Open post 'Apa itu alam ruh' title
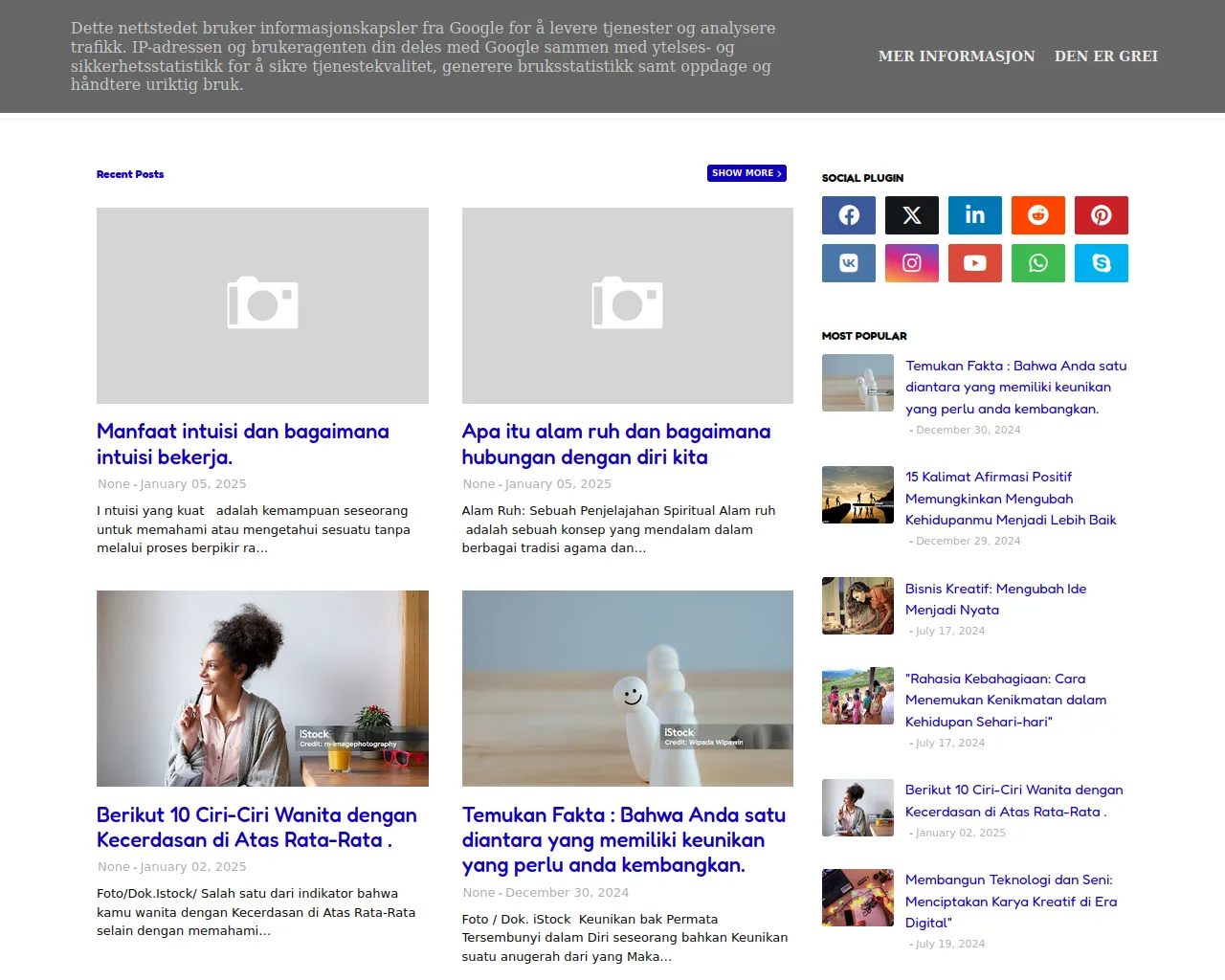1225x980 pixels. (615, 444)
